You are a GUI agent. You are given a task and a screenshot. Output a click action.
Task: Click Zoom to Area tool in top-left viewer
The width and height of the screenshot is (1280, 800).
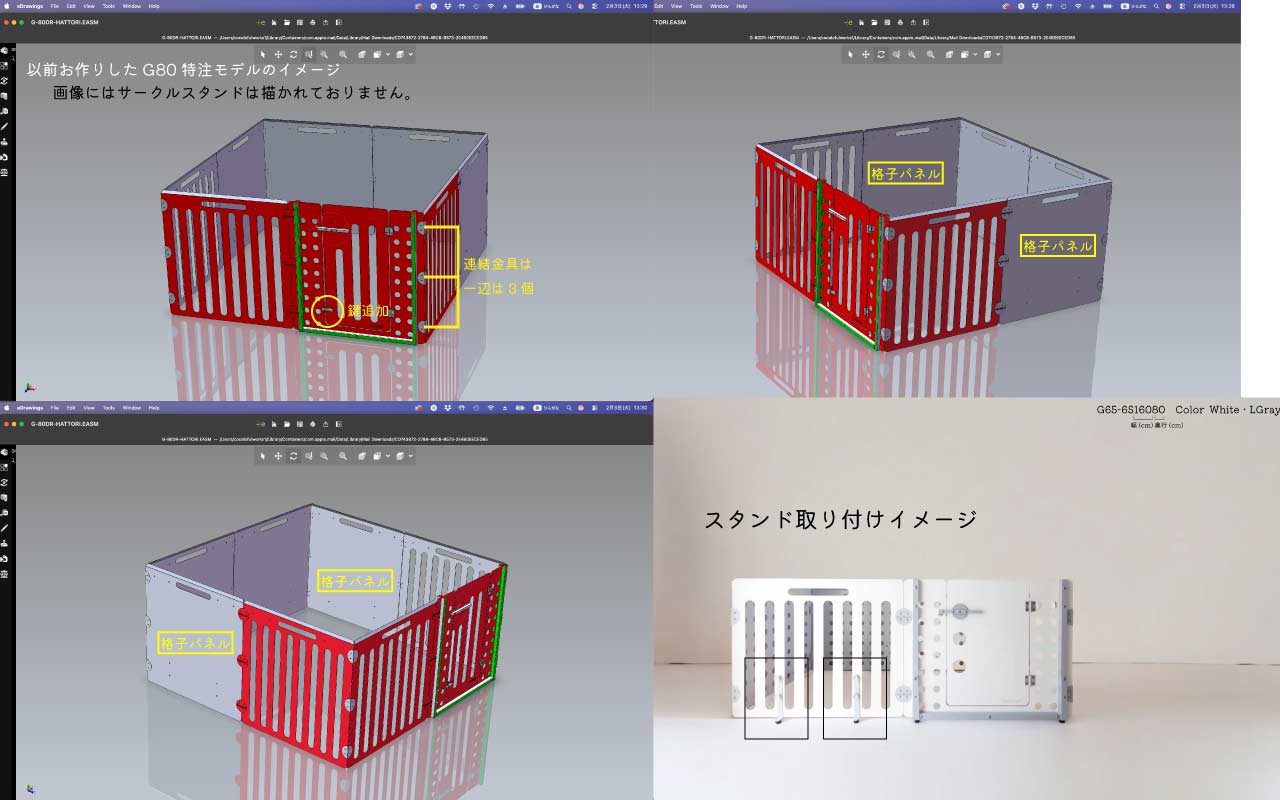click(309, 54)
